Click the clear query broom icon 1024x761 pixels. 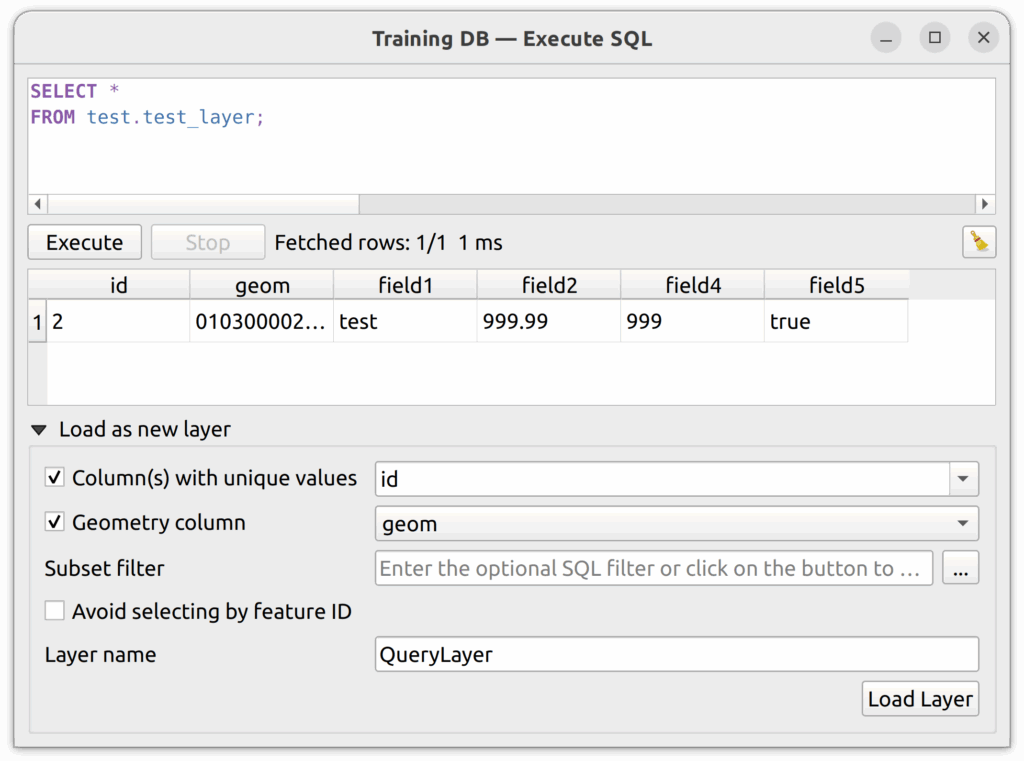click(x=979, y=242)
